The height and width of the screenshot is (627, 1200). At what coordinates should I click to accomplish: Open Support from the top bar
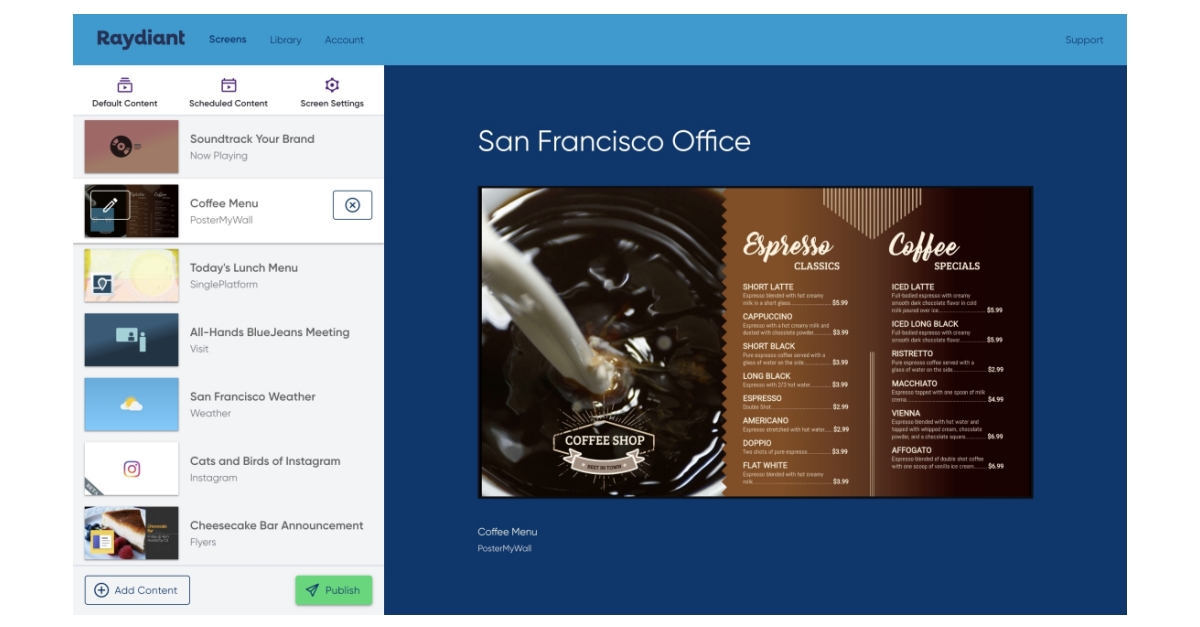pos(1085,40)
